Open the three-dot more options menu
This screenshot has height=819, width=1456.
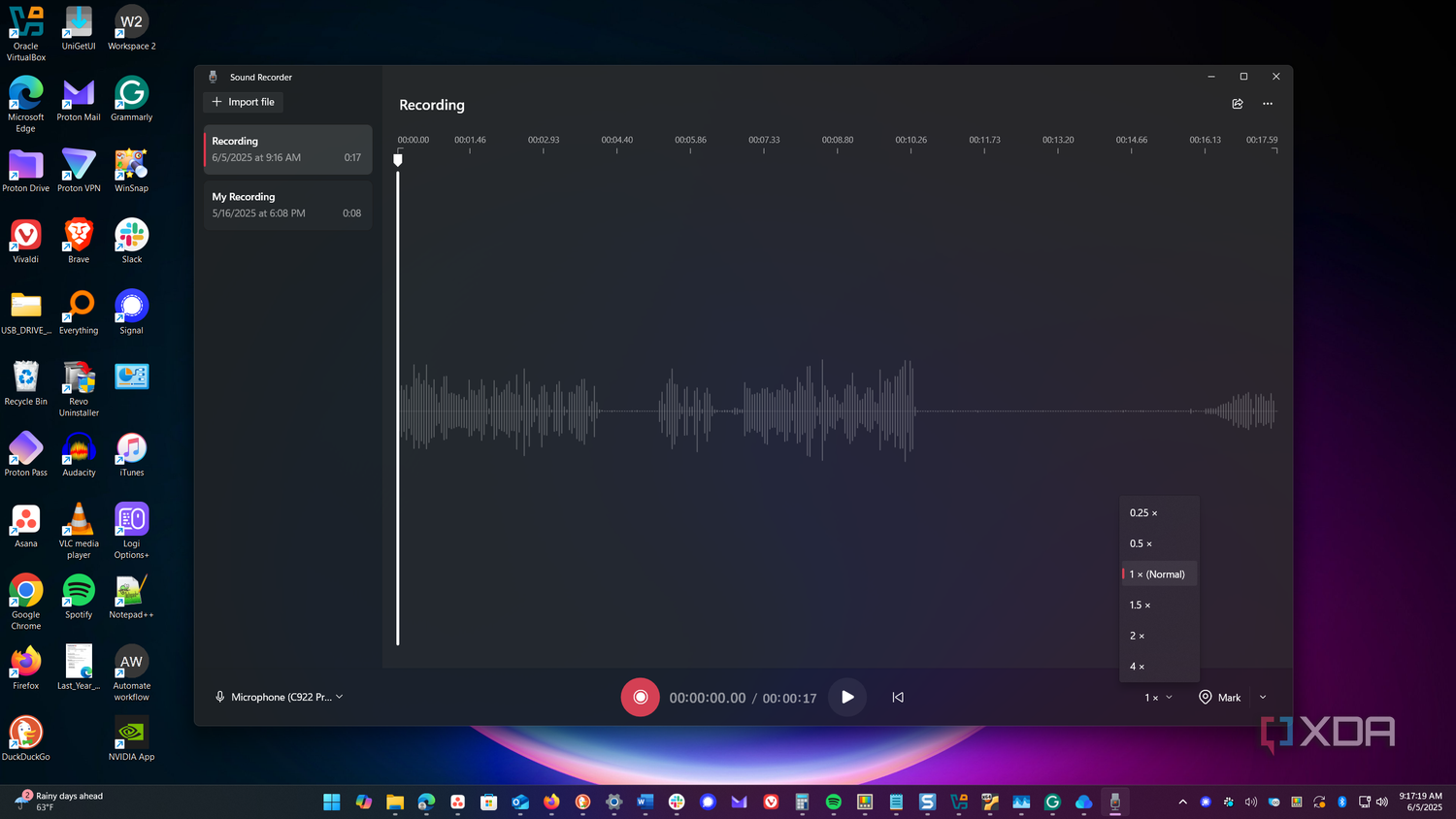(x=1268, y=104)
